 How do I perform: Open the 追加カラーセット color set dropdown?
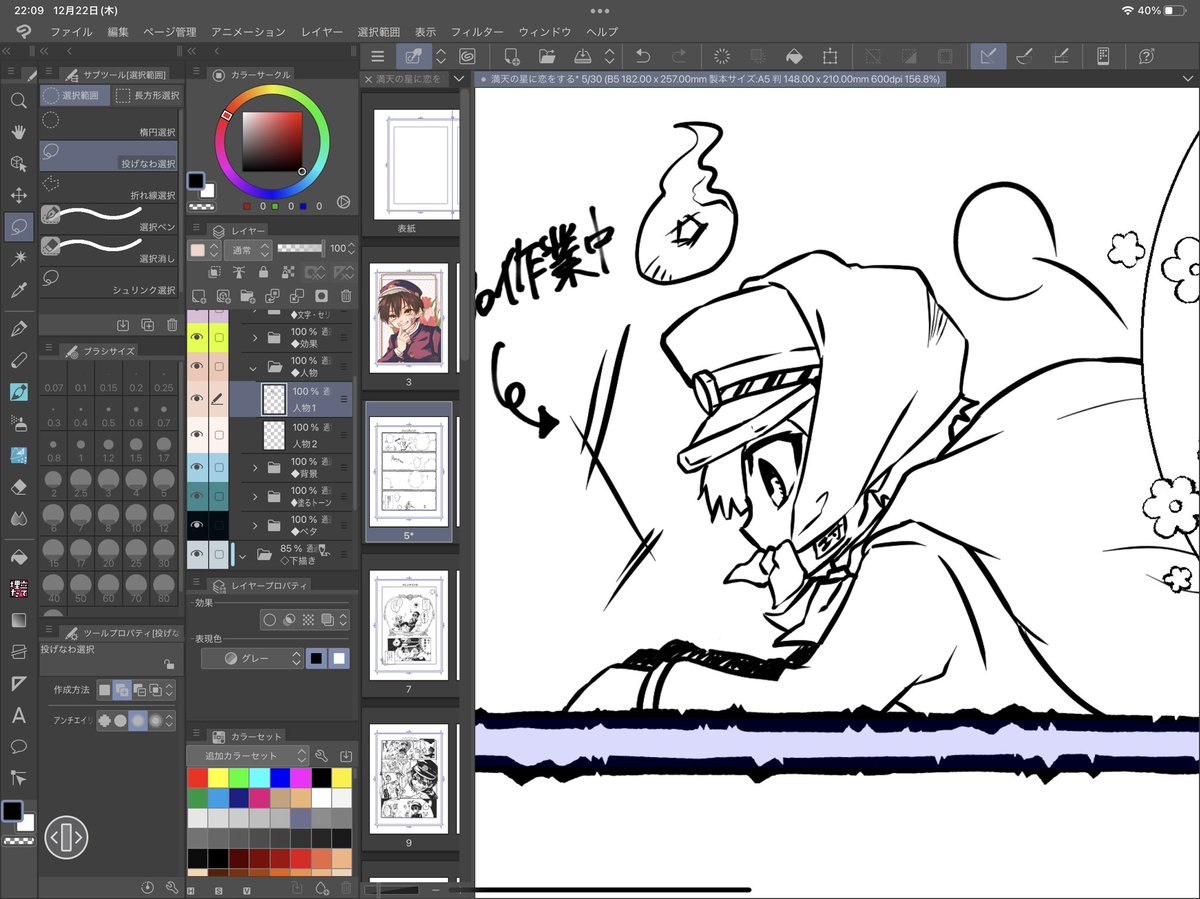[247, 756]
